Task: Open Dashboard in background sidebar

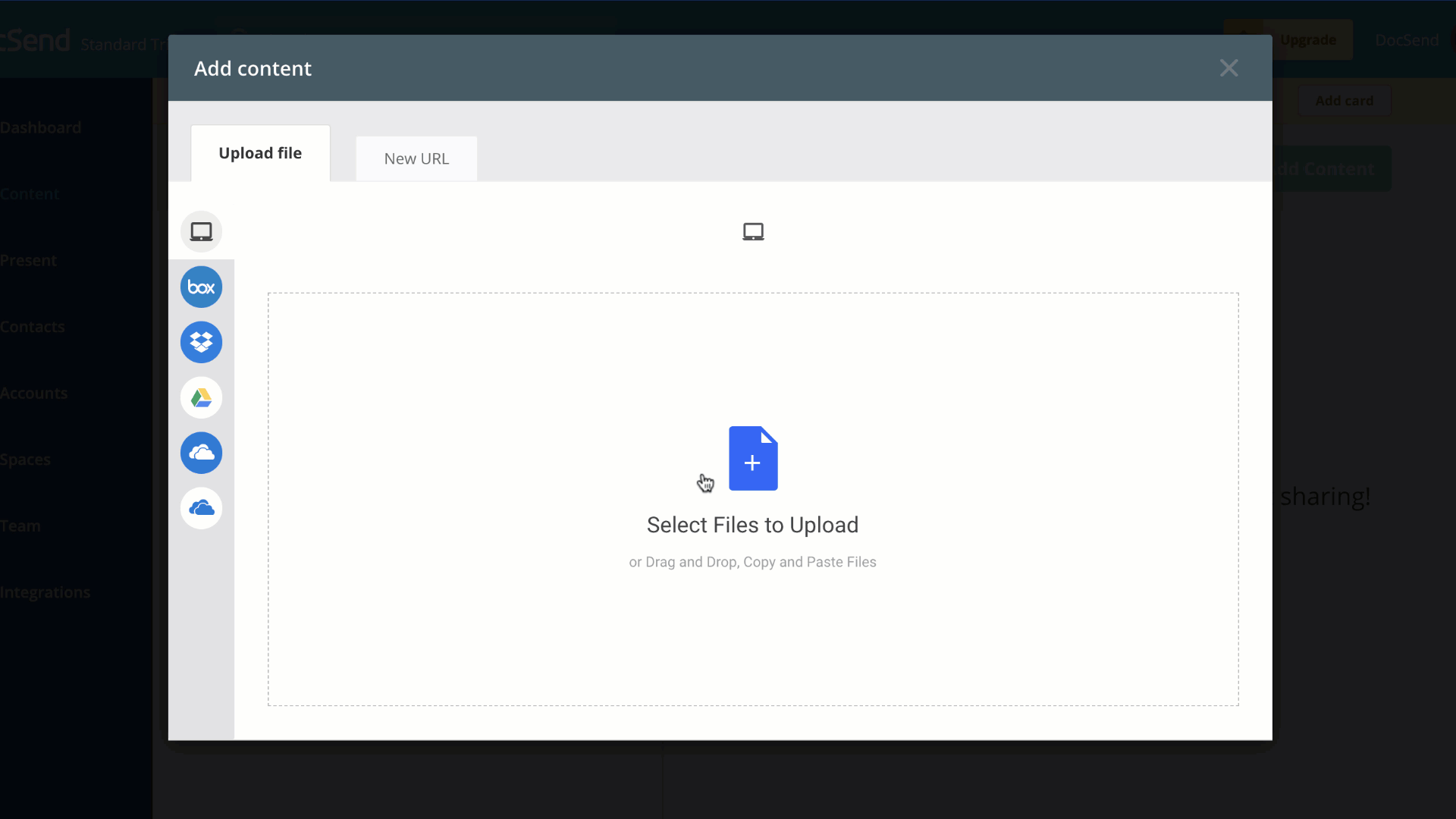Action: [41, 127]
